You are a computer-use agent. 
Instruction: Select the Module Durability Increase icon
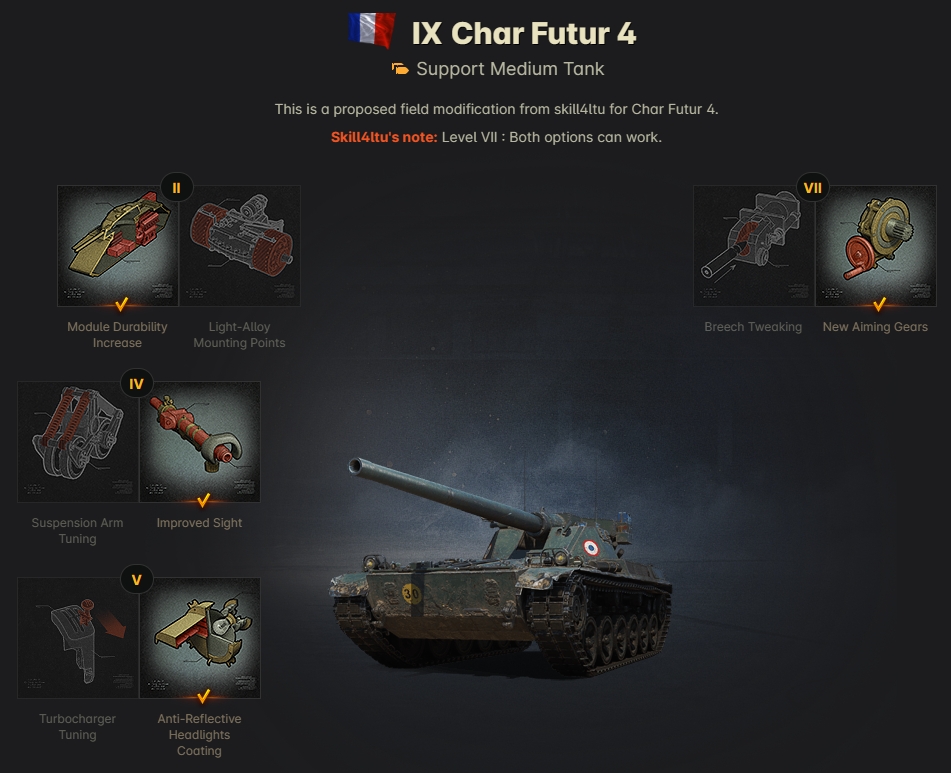point(118,246)
